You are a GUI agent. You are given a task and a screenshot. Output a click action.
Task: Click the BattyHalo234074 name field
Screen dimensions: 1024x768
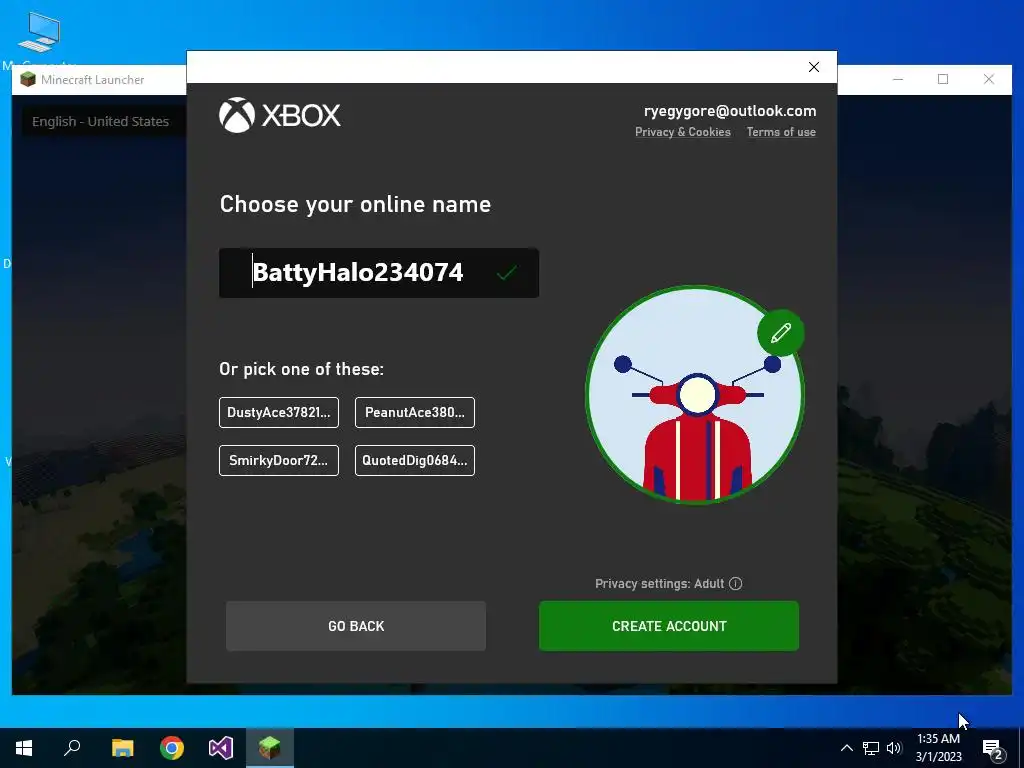[x=379, y=273]
